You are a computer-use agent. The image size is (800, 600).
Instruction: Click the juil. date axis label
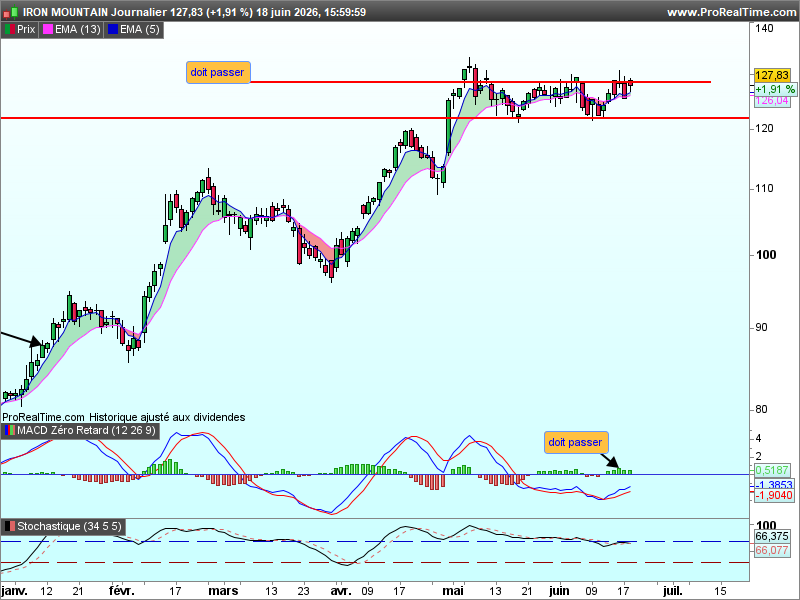672,591
